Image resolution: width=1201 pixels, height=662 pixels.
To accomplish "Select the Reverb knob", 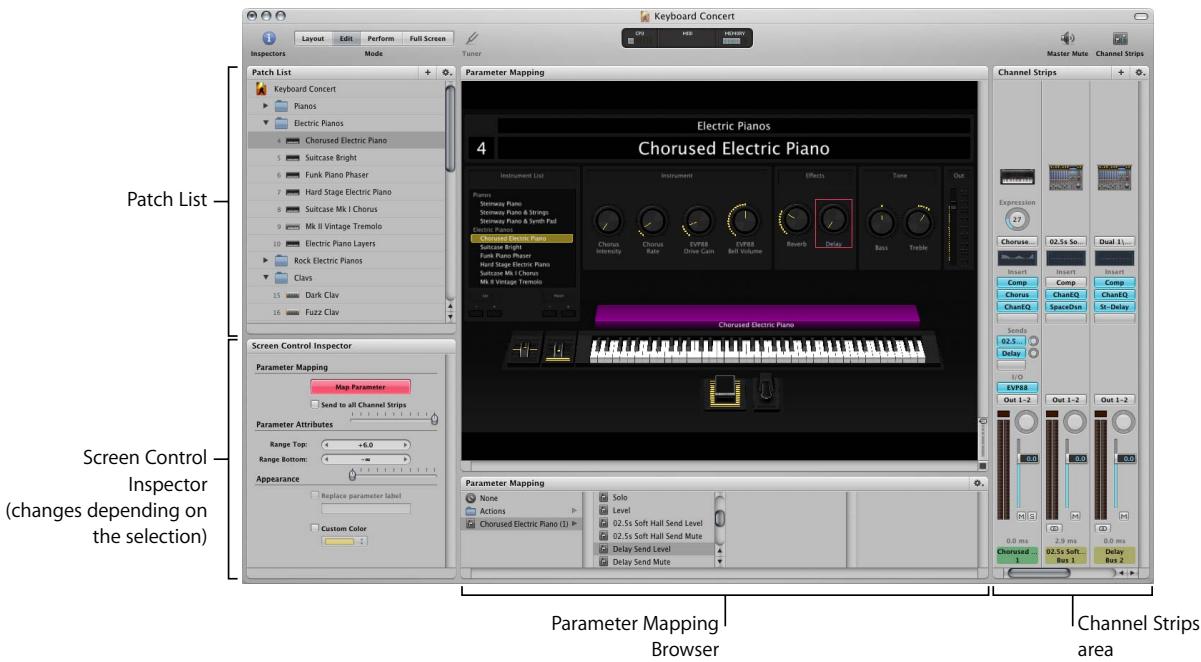I will click(794, 219).
